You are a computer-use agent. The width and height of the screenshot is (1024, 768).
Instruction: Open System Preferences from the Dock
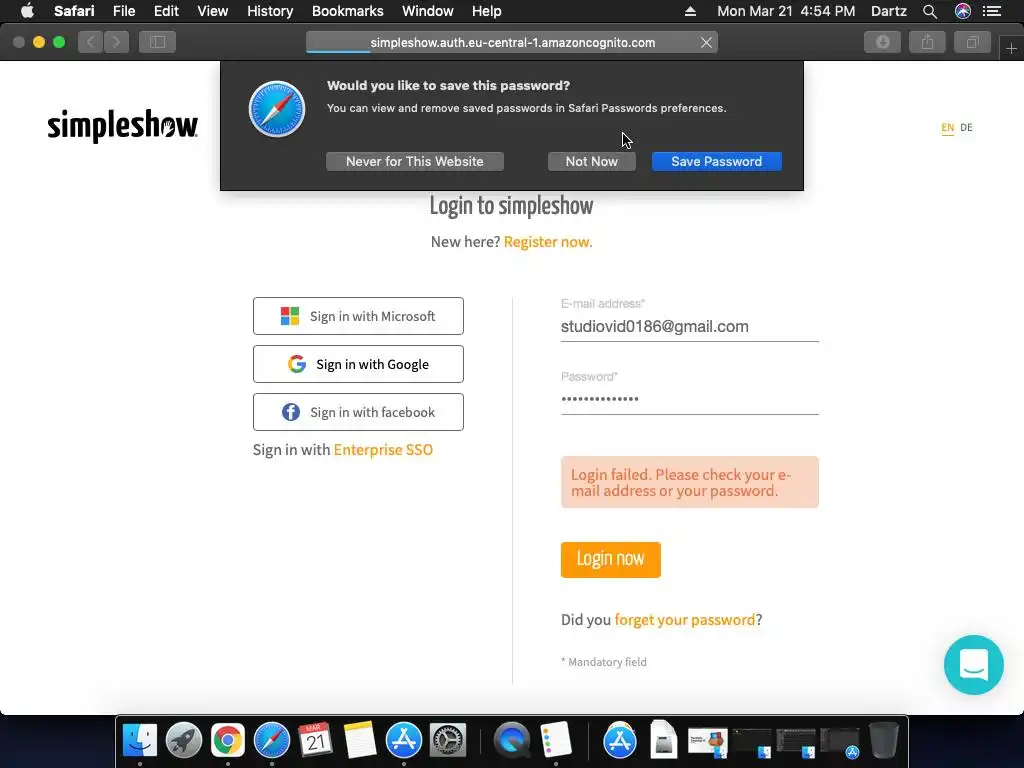point(448,741)
